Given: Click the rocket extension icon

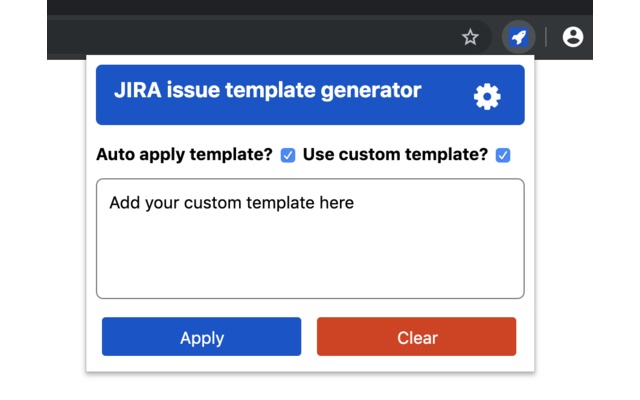Looking at the screenshot, I should pyautogui.click(x=518, y=37).
